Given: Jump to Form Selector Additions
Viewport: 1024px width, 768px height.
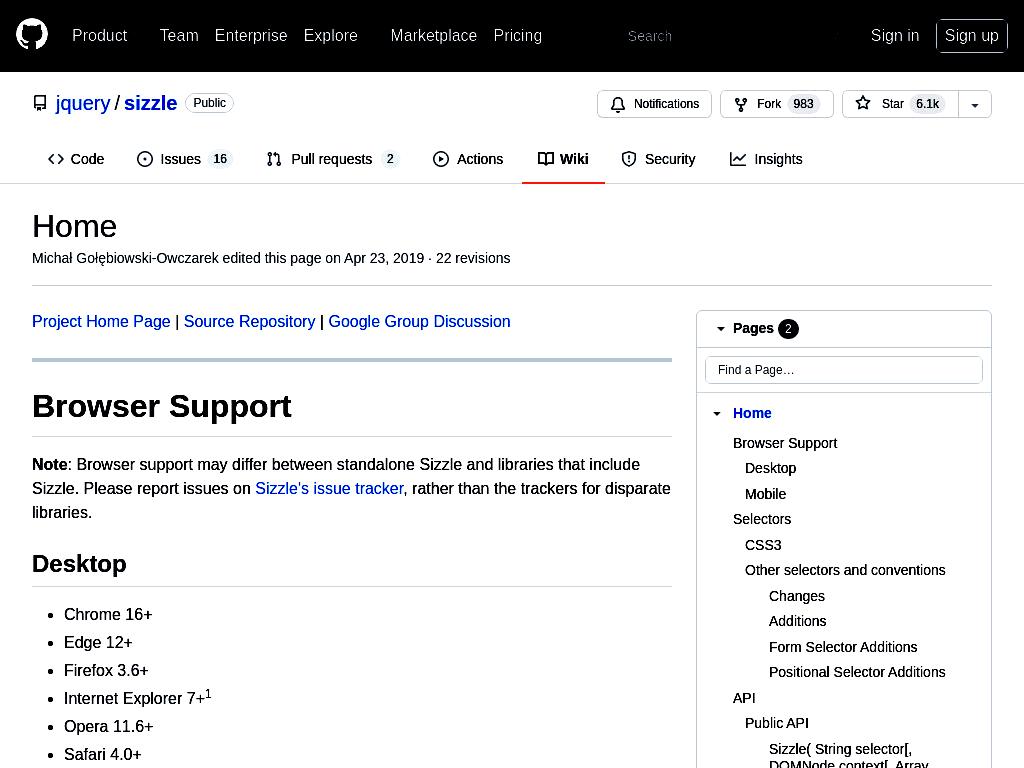Looking at the screenshot, I should click(842, 647).
